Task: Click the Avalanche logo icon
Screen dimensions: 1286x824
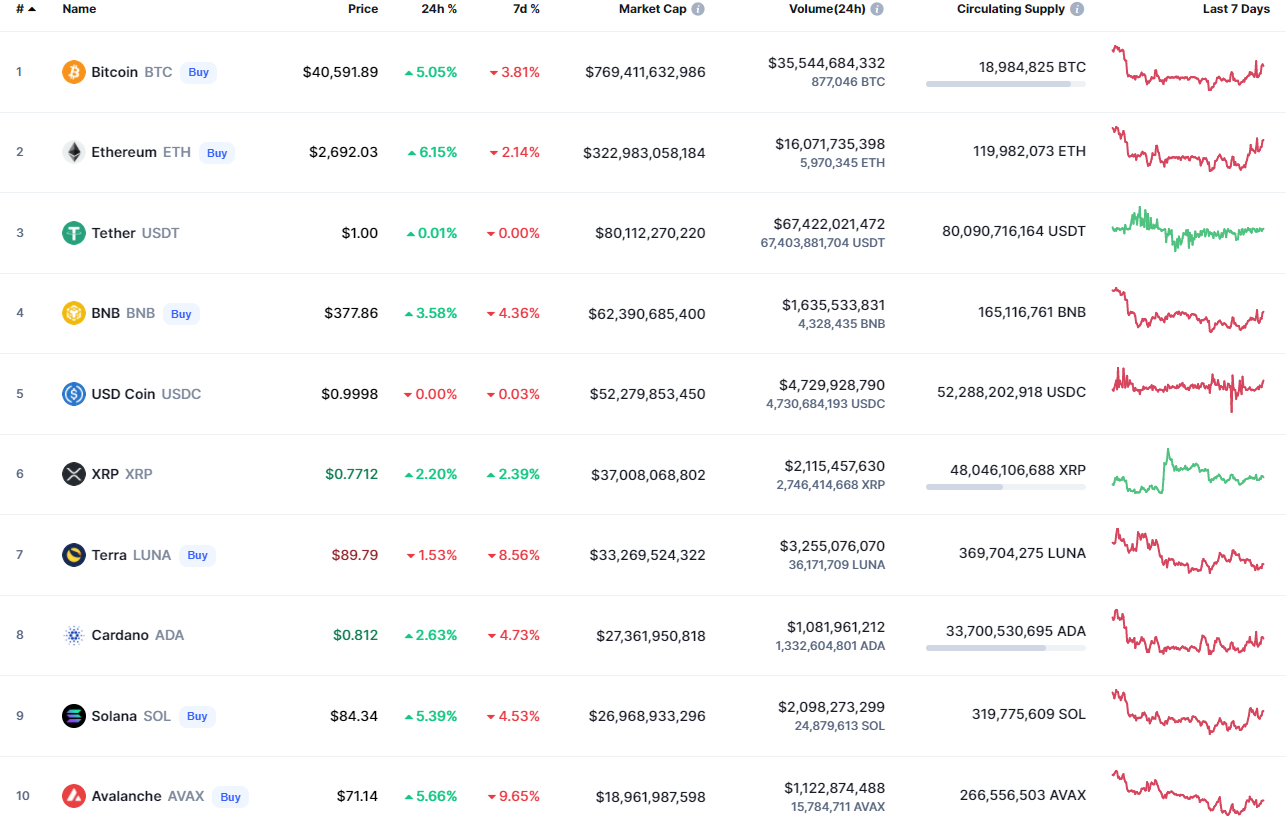Action: (x=74, y=796)
